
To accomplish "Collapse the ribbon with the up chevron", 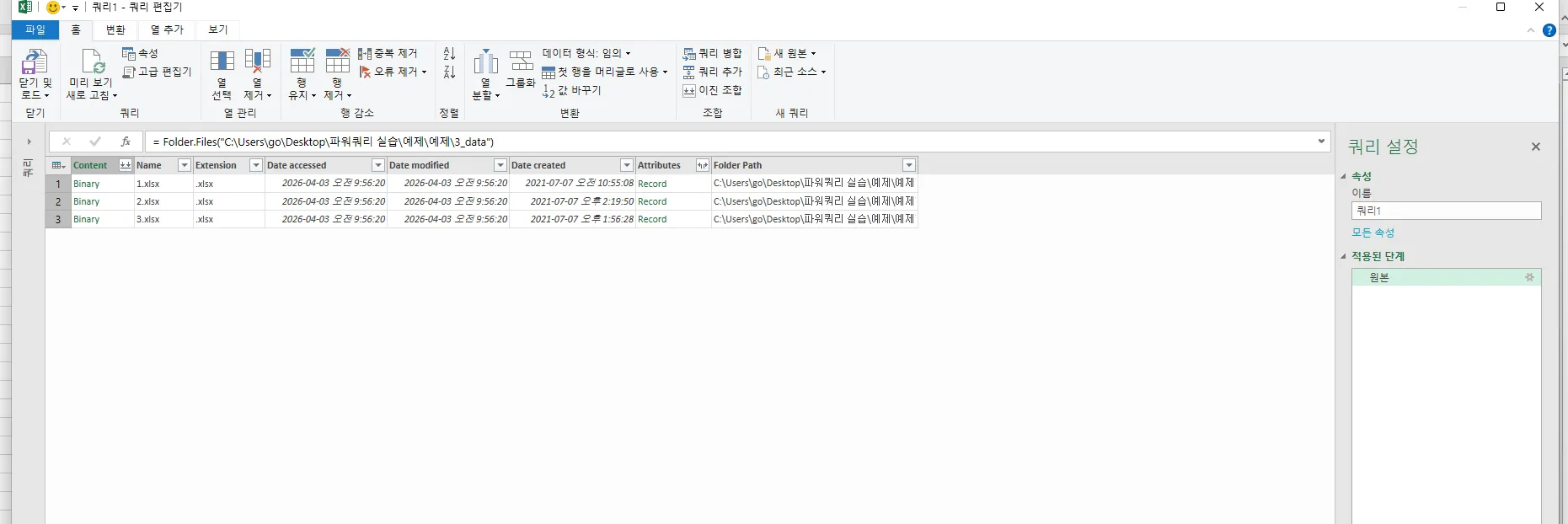I will click(x=1531, y=30).
